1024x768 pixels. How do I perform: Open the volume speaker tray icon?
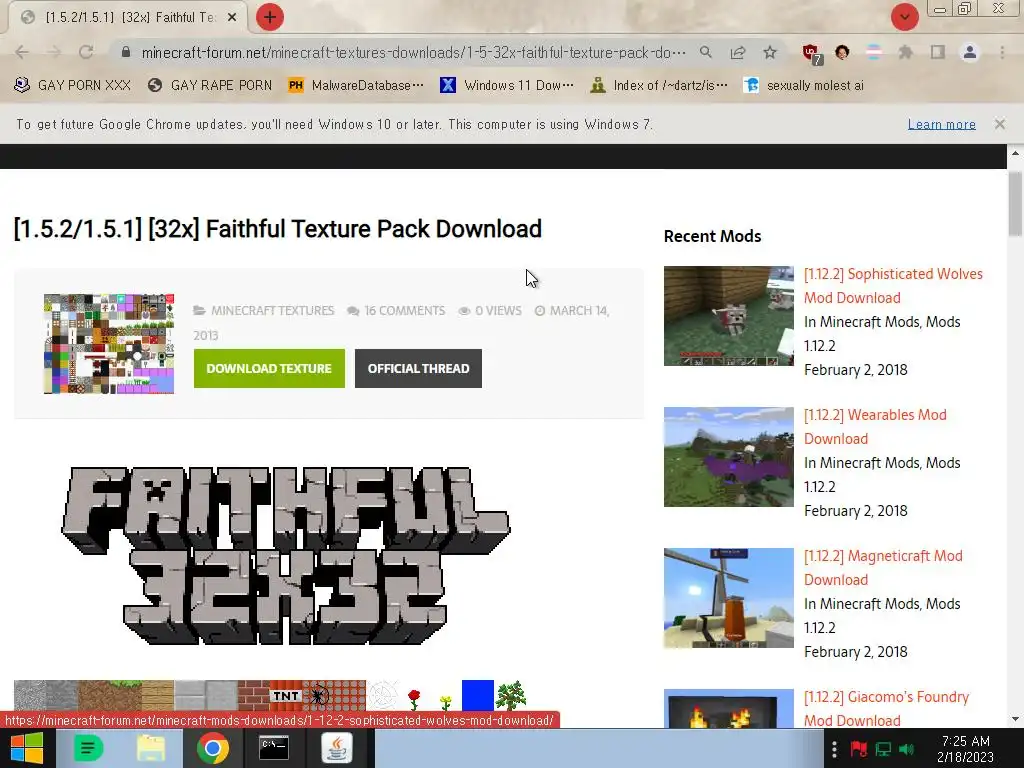click(906, 749)
